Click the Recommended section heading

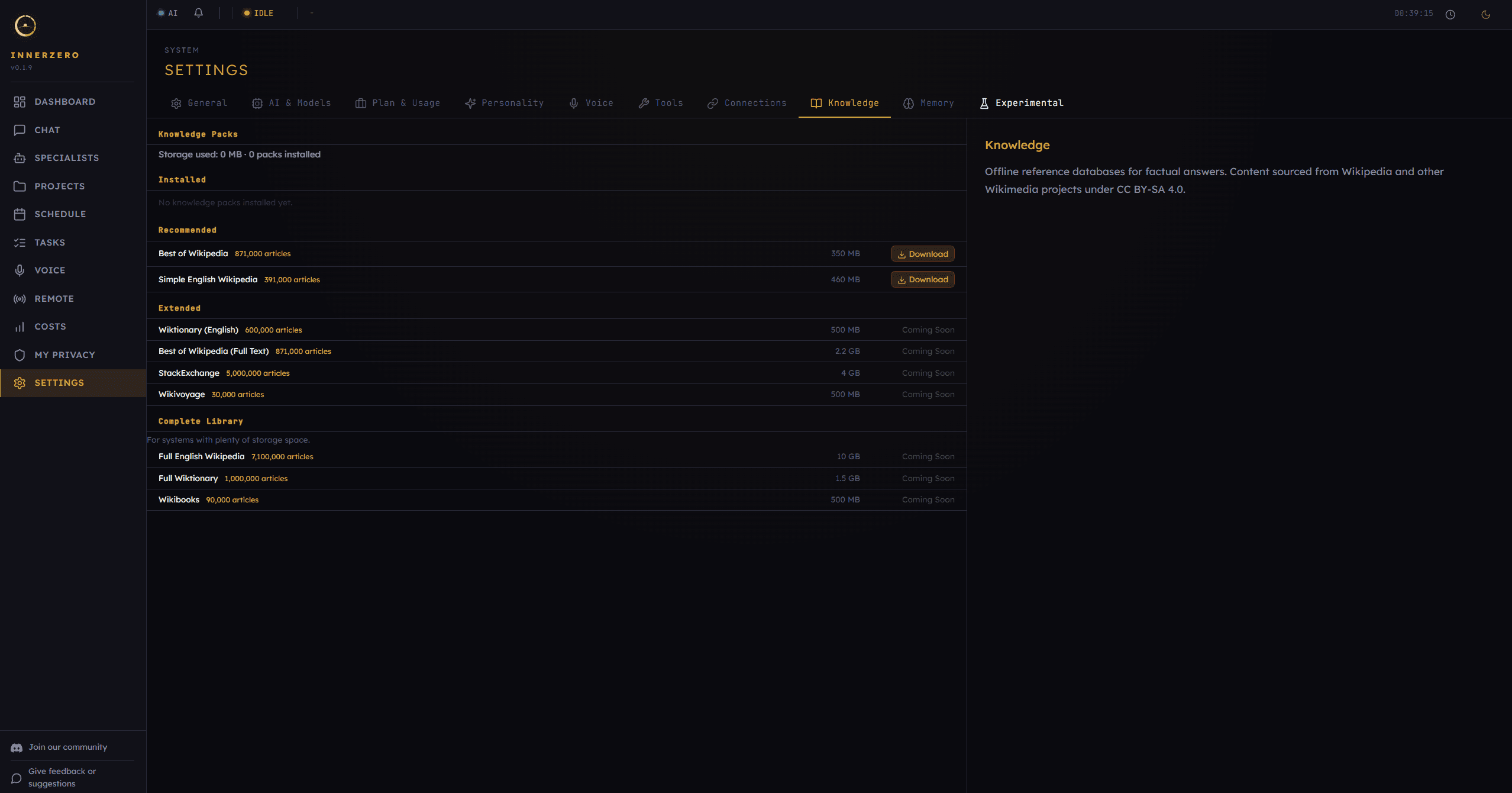pyautogui.click(x=188, y=230)
